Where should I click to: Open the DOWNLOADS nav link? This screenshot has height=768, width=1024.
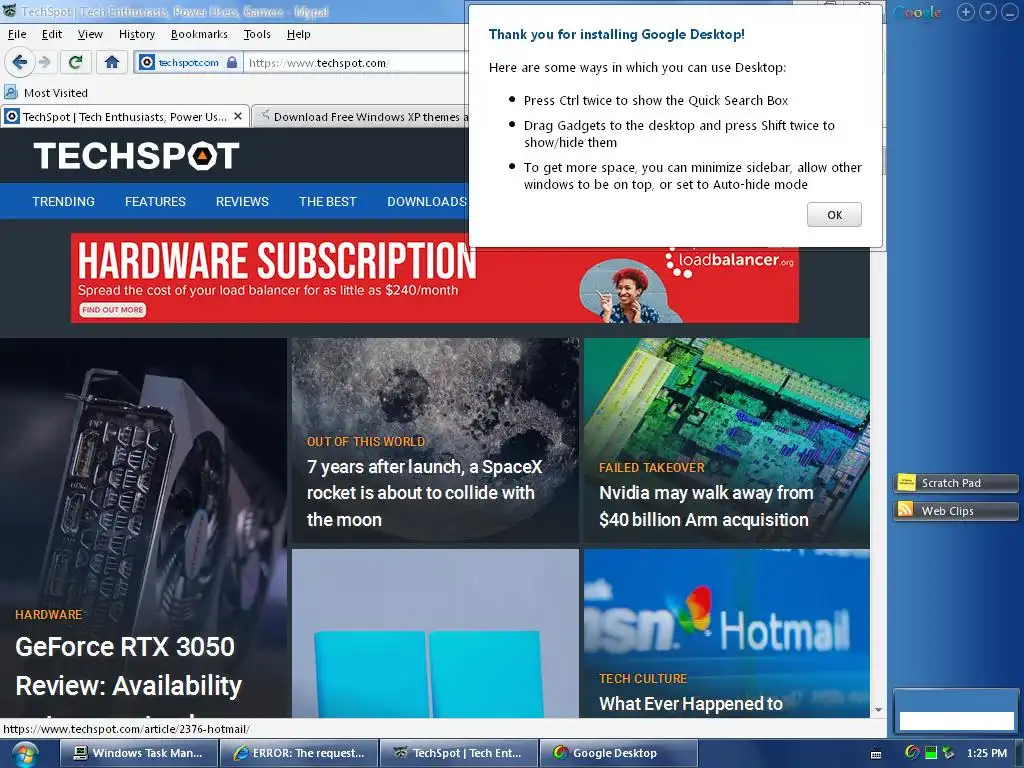427,201
